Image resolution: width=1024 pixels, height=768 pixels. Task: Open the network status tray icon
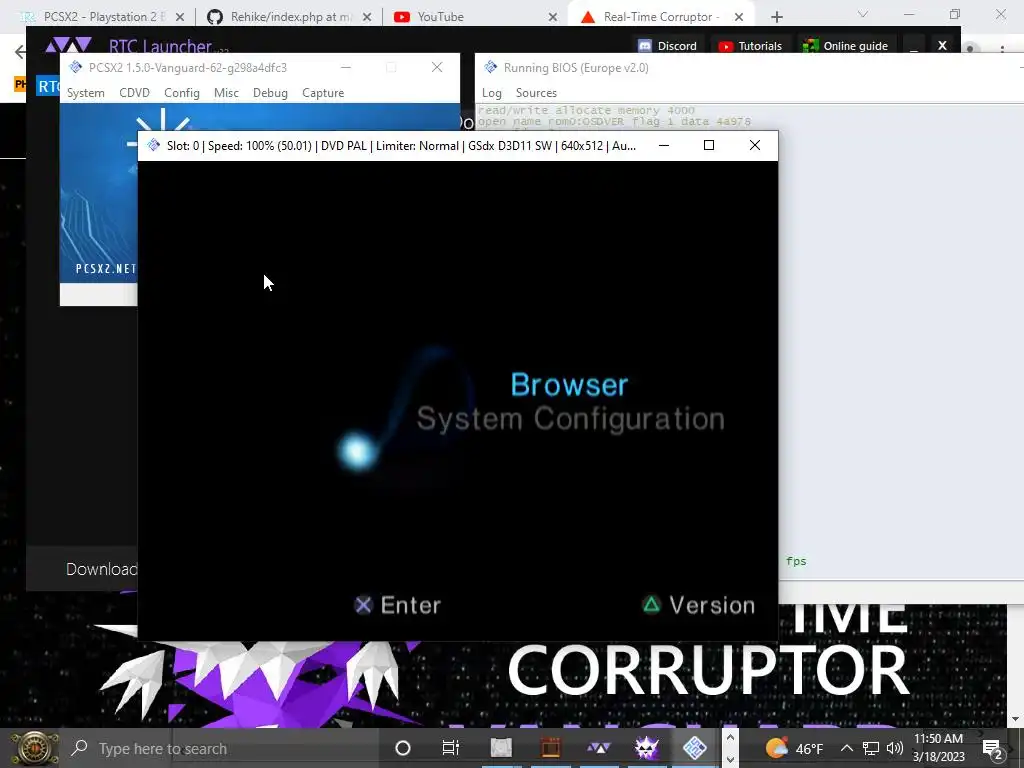click(871, 748)
